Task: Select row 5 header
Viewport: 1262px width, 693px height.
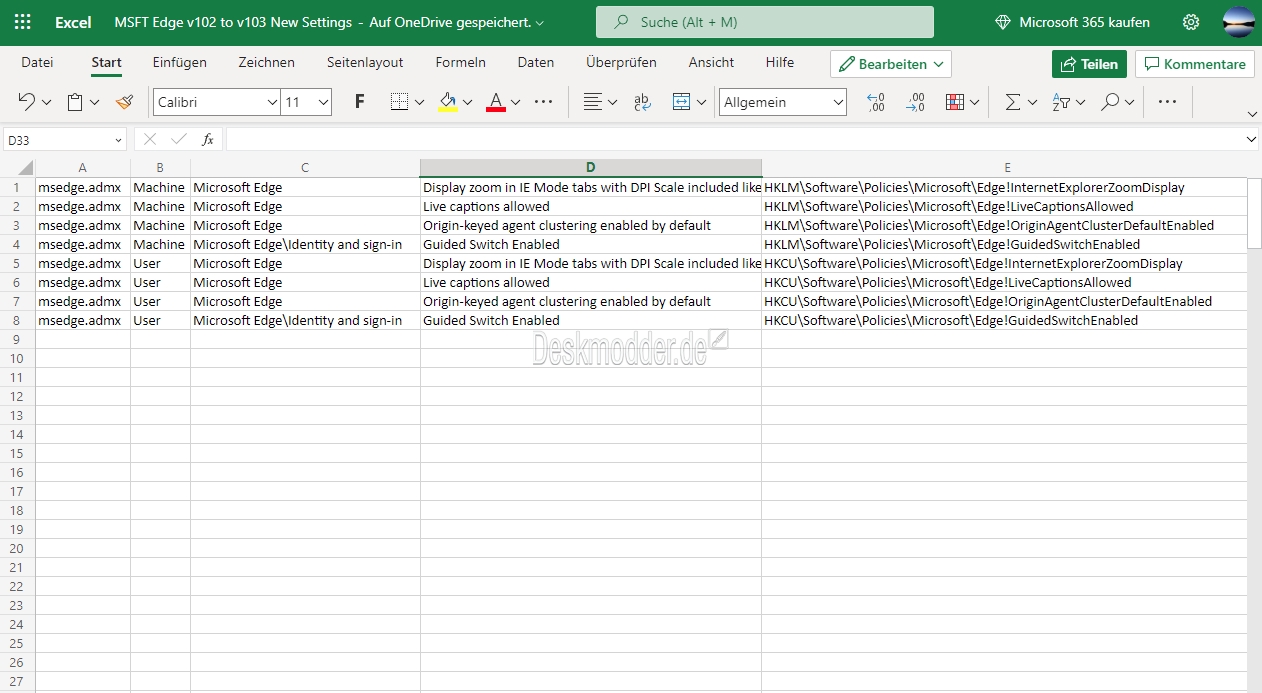Action: point(17,264)
